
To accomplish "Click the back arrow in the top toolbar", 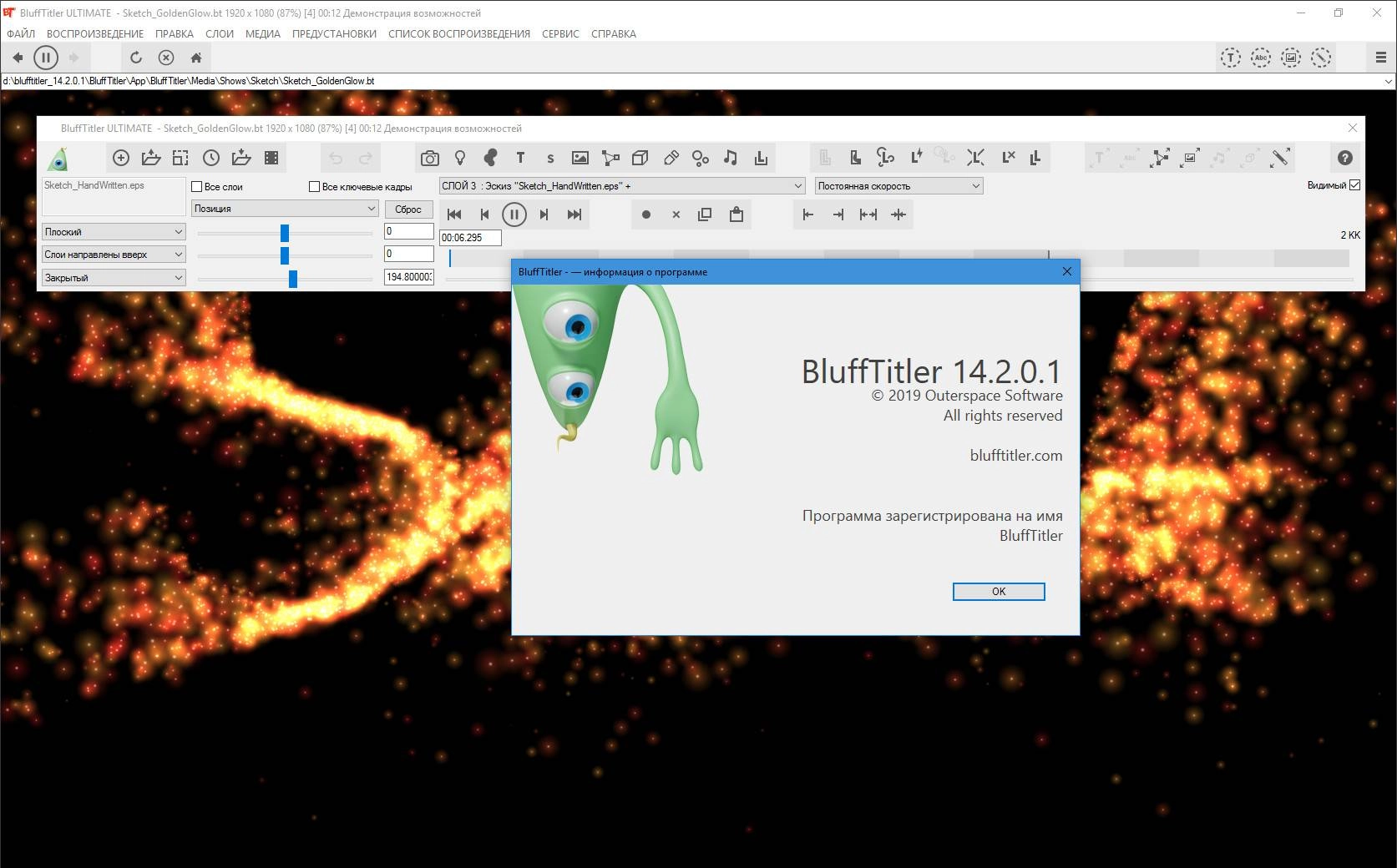I will [18, 58].
